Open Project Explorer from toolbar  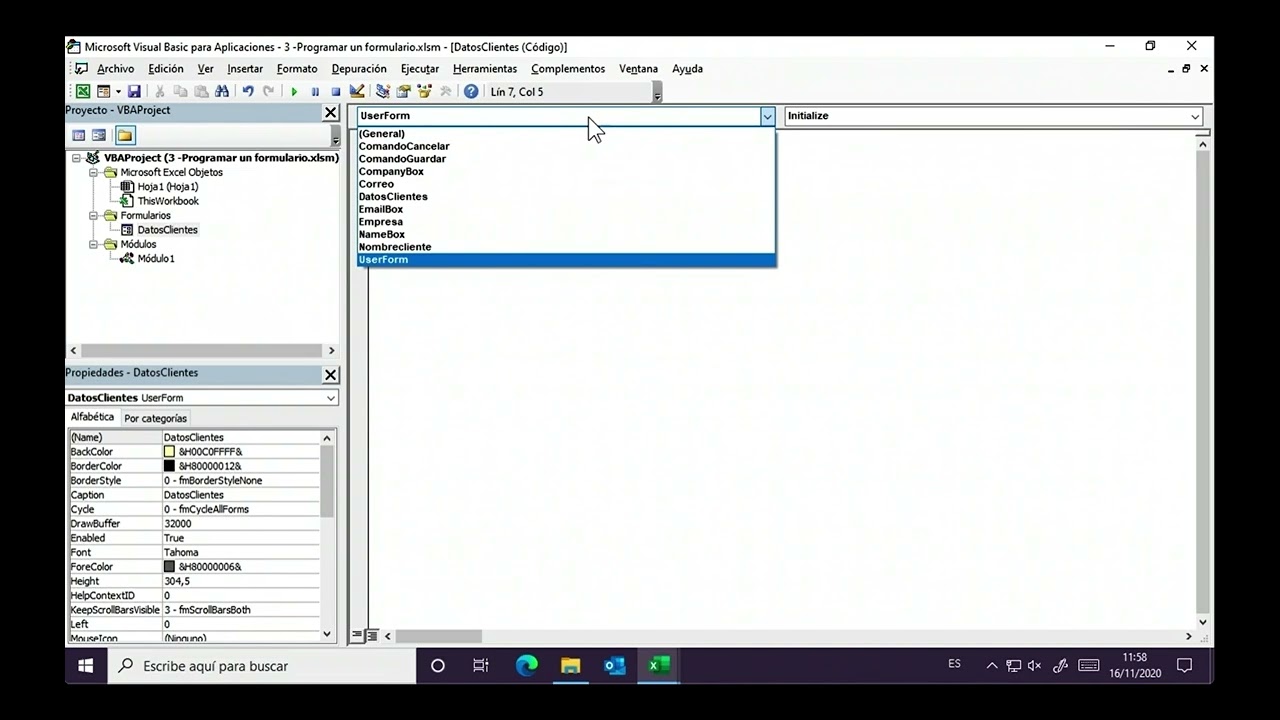(x=383, y=92)
